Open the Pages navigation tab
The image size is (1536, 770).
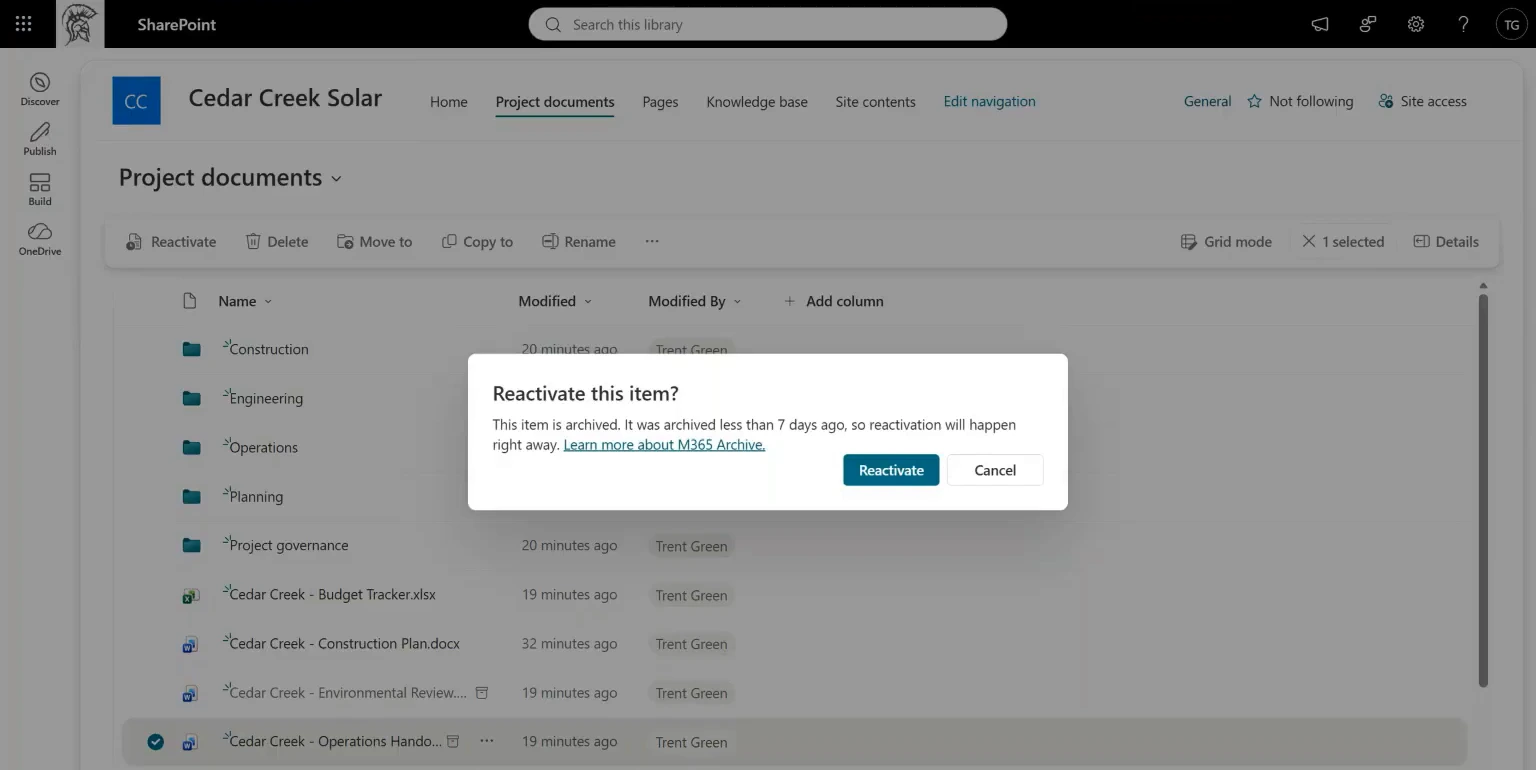[660, 102]
